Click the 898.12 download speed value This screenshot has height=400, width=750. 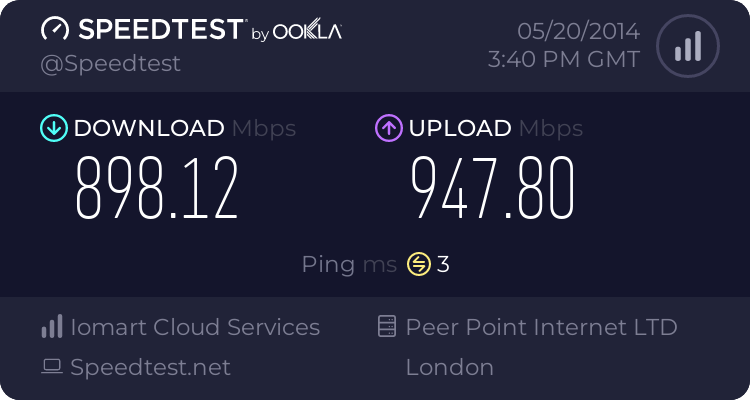[158, 190]
